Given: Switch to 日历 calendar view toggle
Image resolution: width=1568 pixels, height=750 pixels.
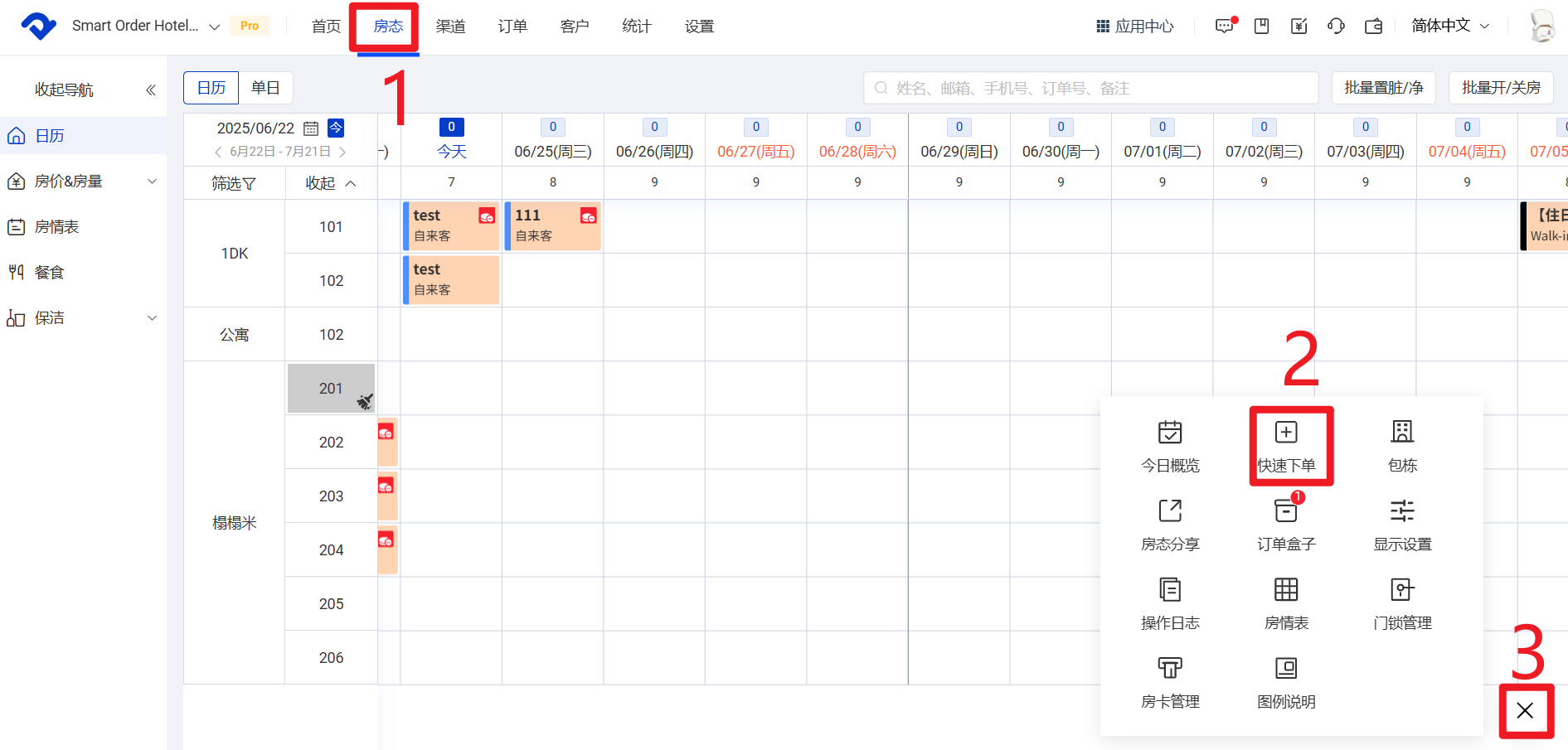Looking at the screenshot, I should pyautogui.click(x=211, y=88).
